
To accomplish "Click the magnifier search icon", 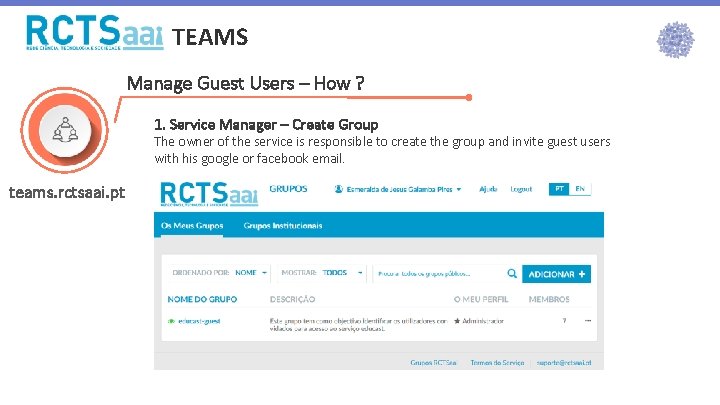I will 512,274.
